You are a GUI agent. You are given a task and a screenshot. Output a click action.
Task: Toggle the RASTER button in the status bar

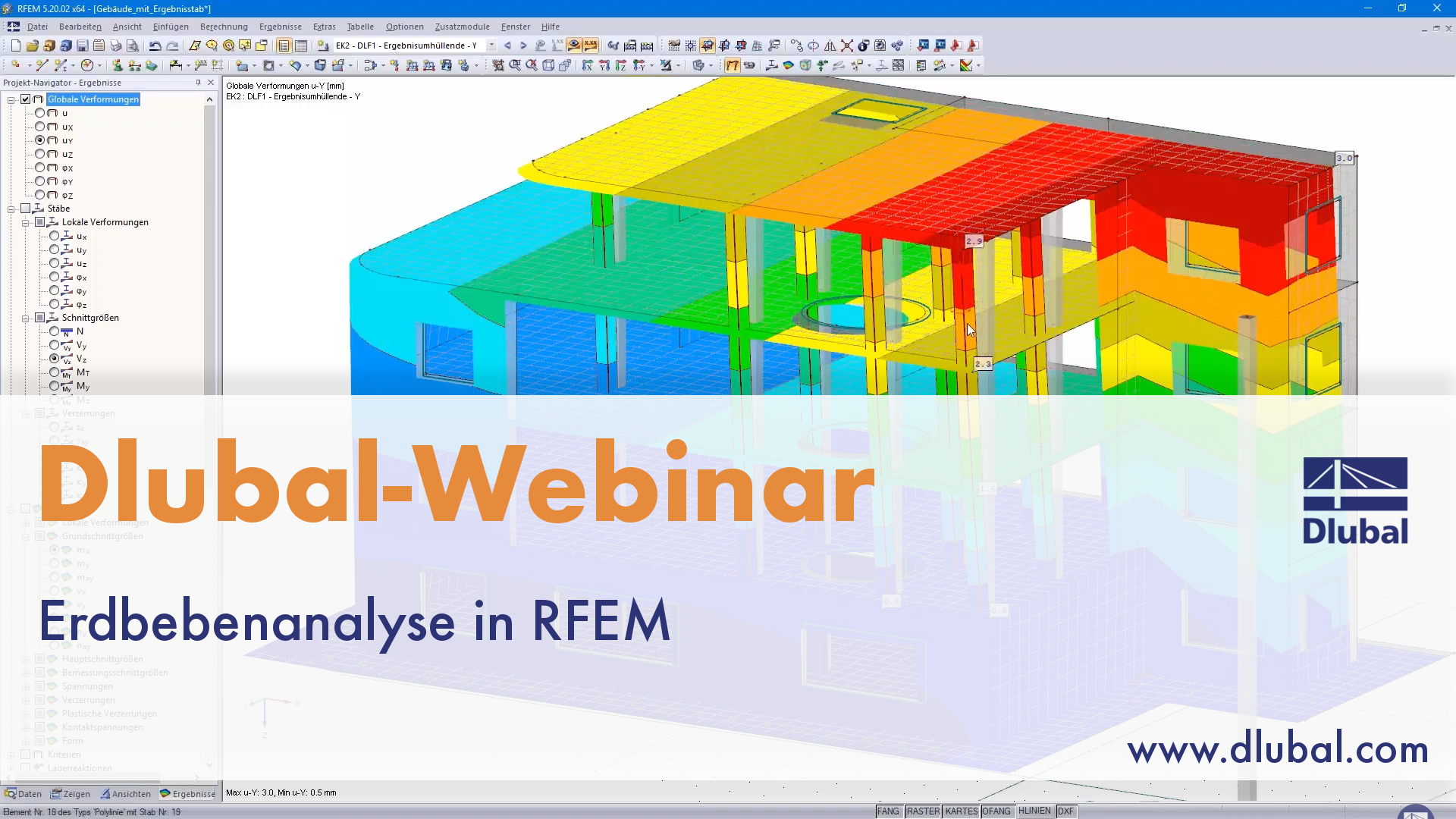(923, 811)
